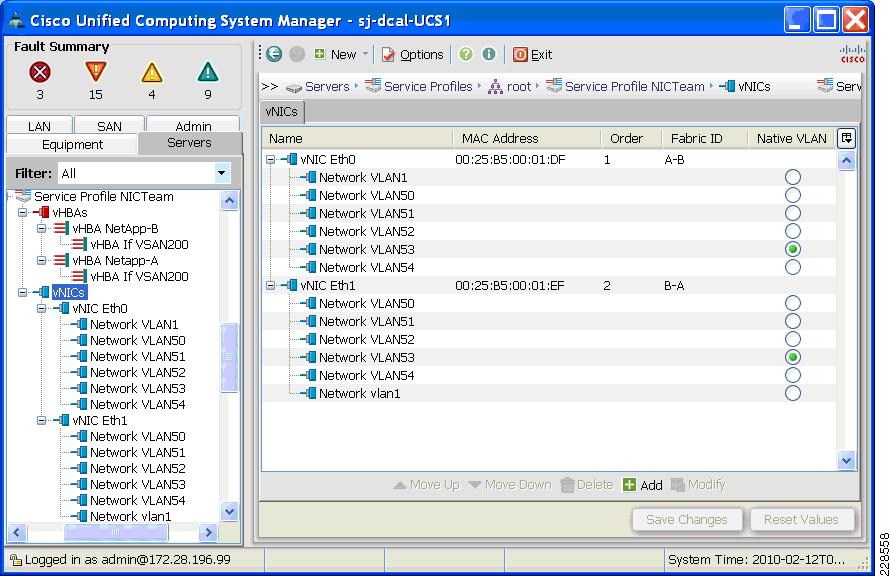
Task: Click the lock icon in status bar
Action: (x=16, y=560)
